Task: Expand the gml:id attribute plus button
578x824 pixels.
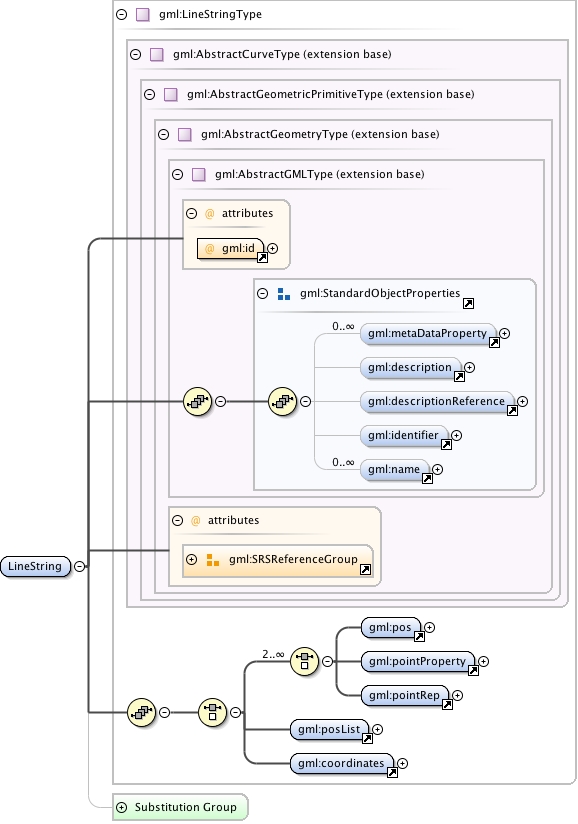Action: (272, 248)
